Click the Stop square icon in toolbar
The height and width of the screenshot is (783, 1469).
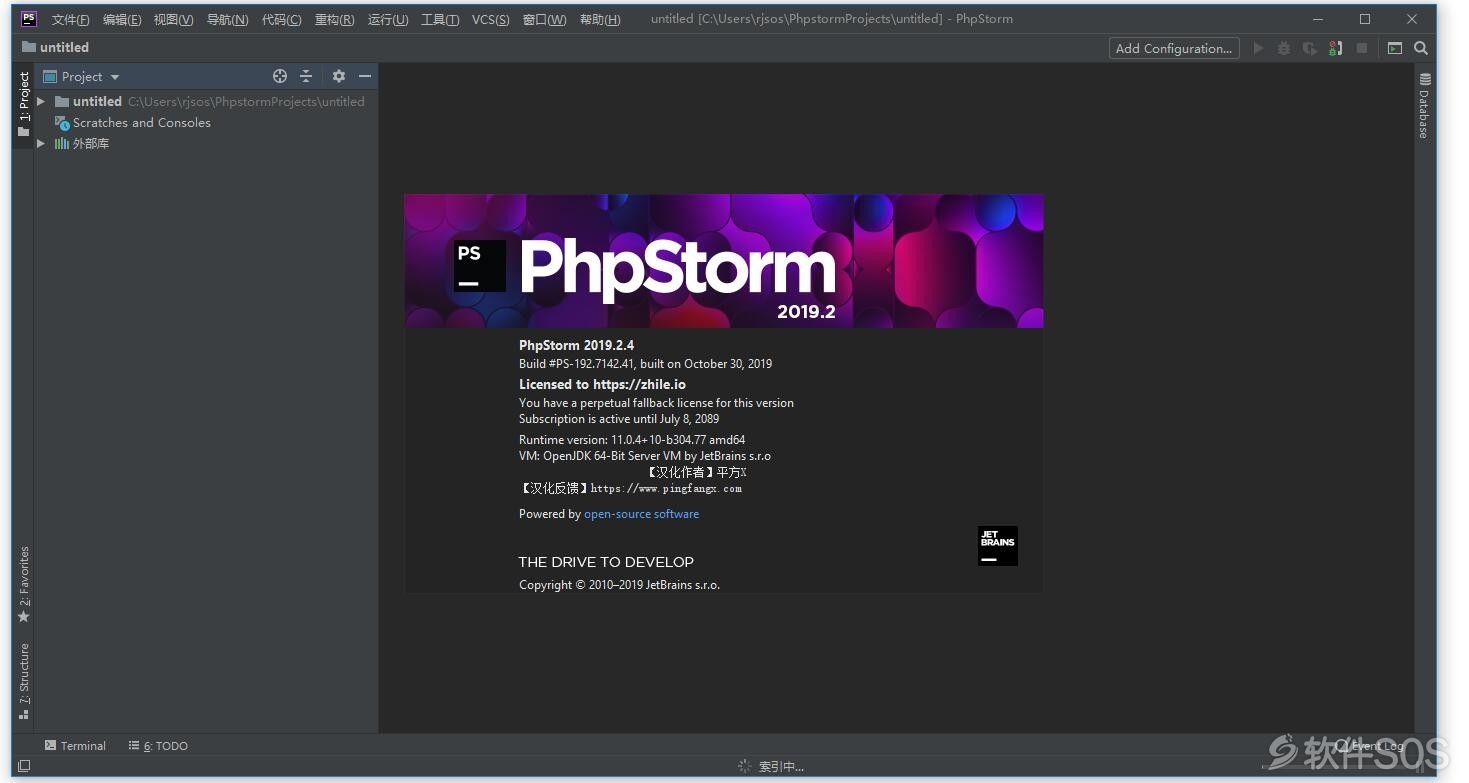1361,48
